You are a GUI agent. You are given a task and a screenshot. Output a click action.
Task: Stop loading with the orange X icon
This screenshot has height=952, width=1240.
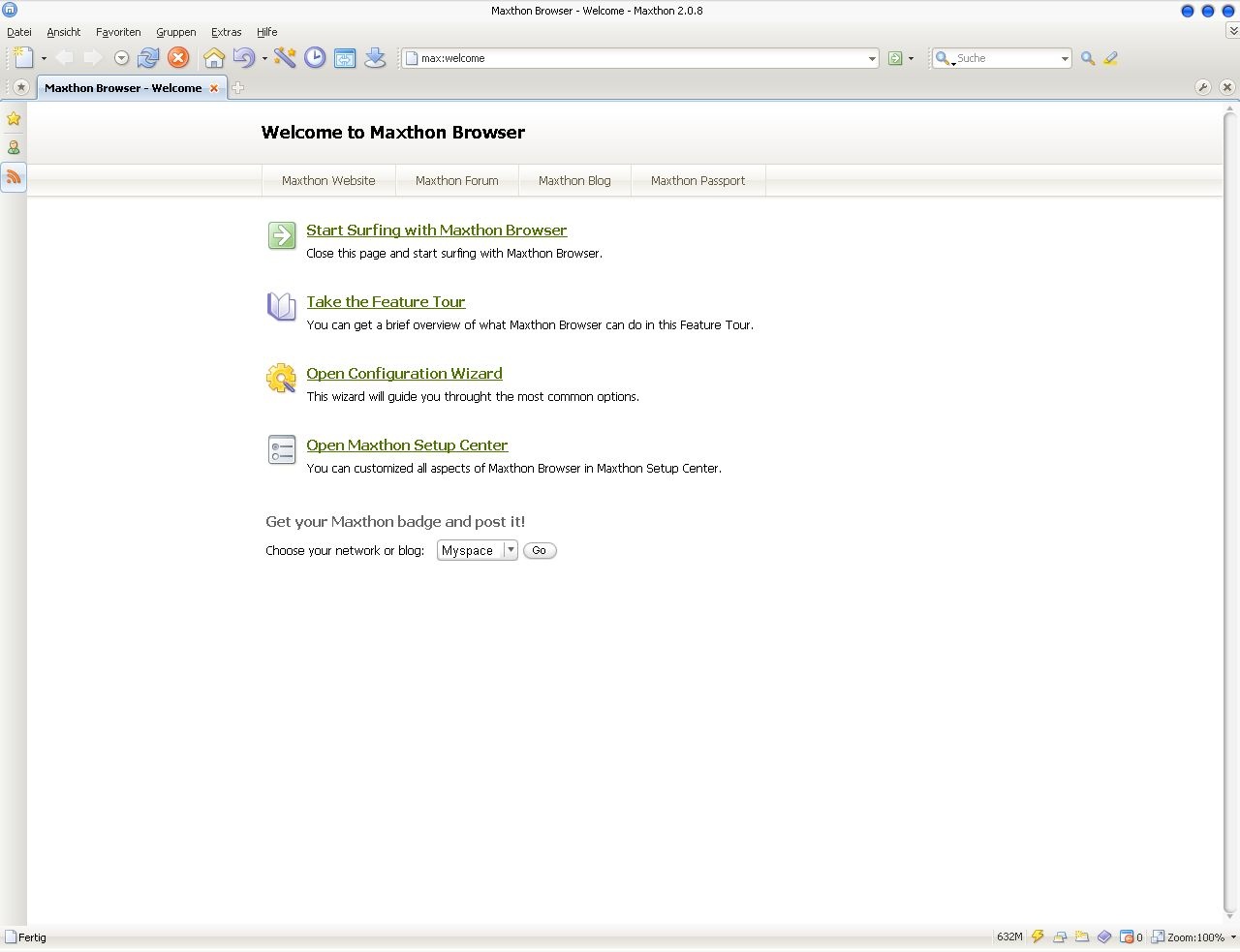(178, 58)
